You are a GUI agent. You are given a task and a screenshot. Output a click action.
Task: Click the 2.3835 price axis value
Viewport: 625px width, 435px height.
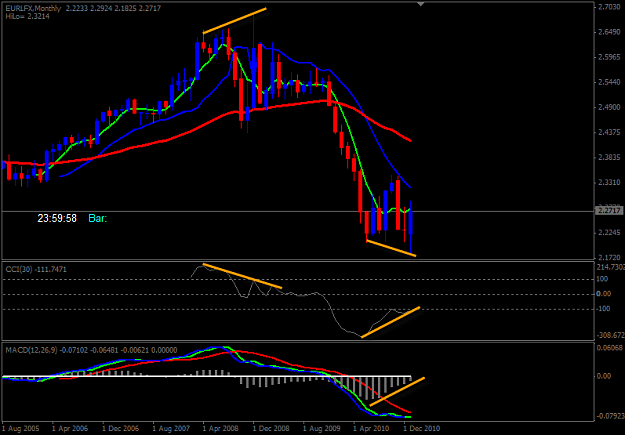608,157
